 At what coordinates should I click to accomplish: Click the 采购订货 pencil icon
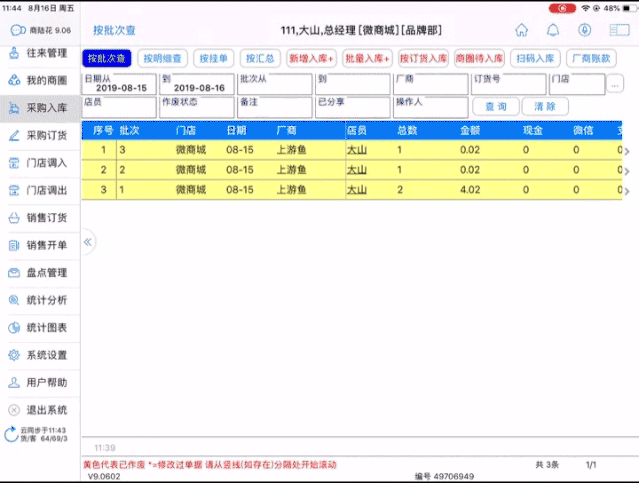(14, 135)
